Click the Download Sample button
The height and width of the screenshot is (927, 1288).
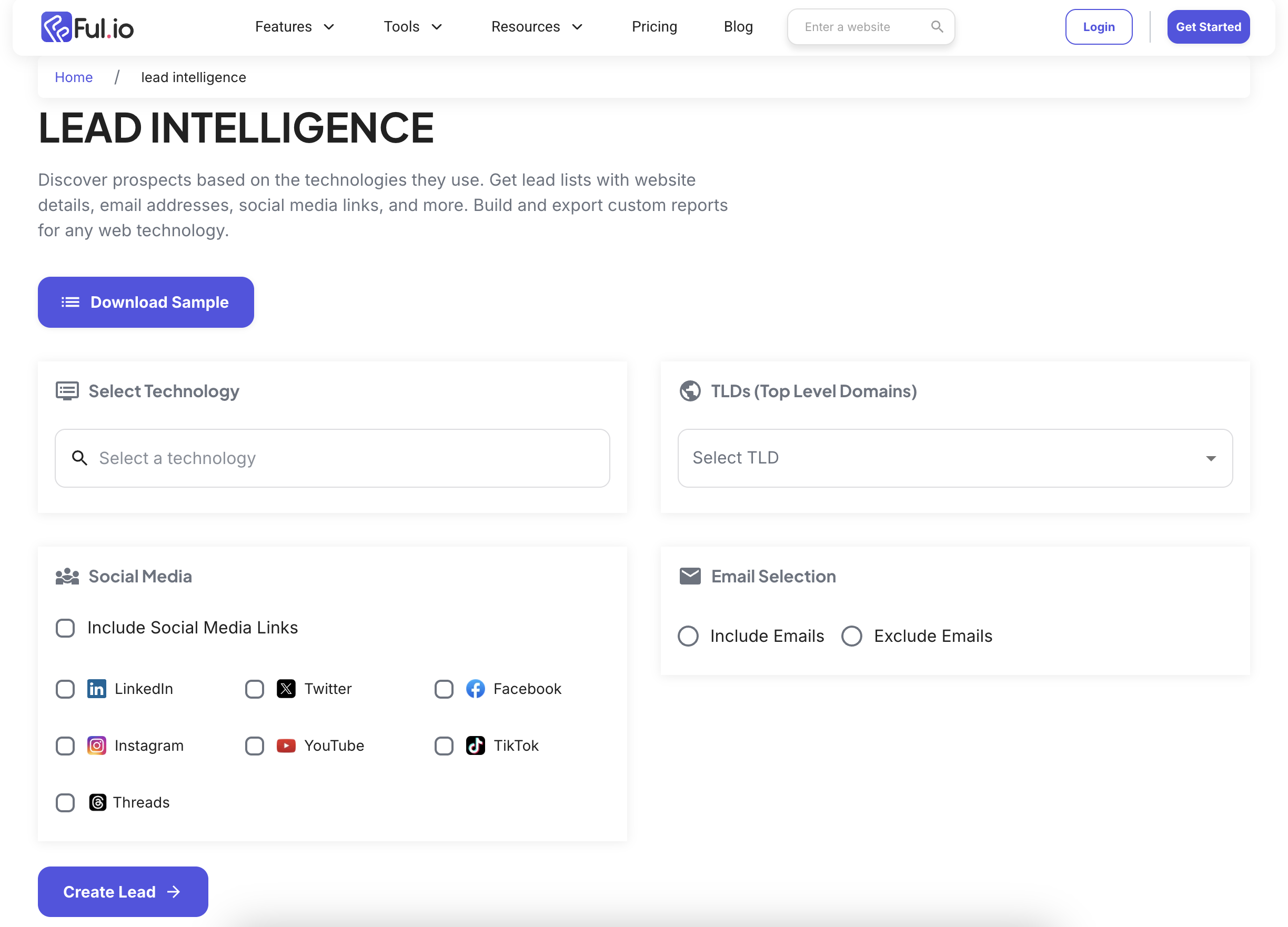point(145,302)
